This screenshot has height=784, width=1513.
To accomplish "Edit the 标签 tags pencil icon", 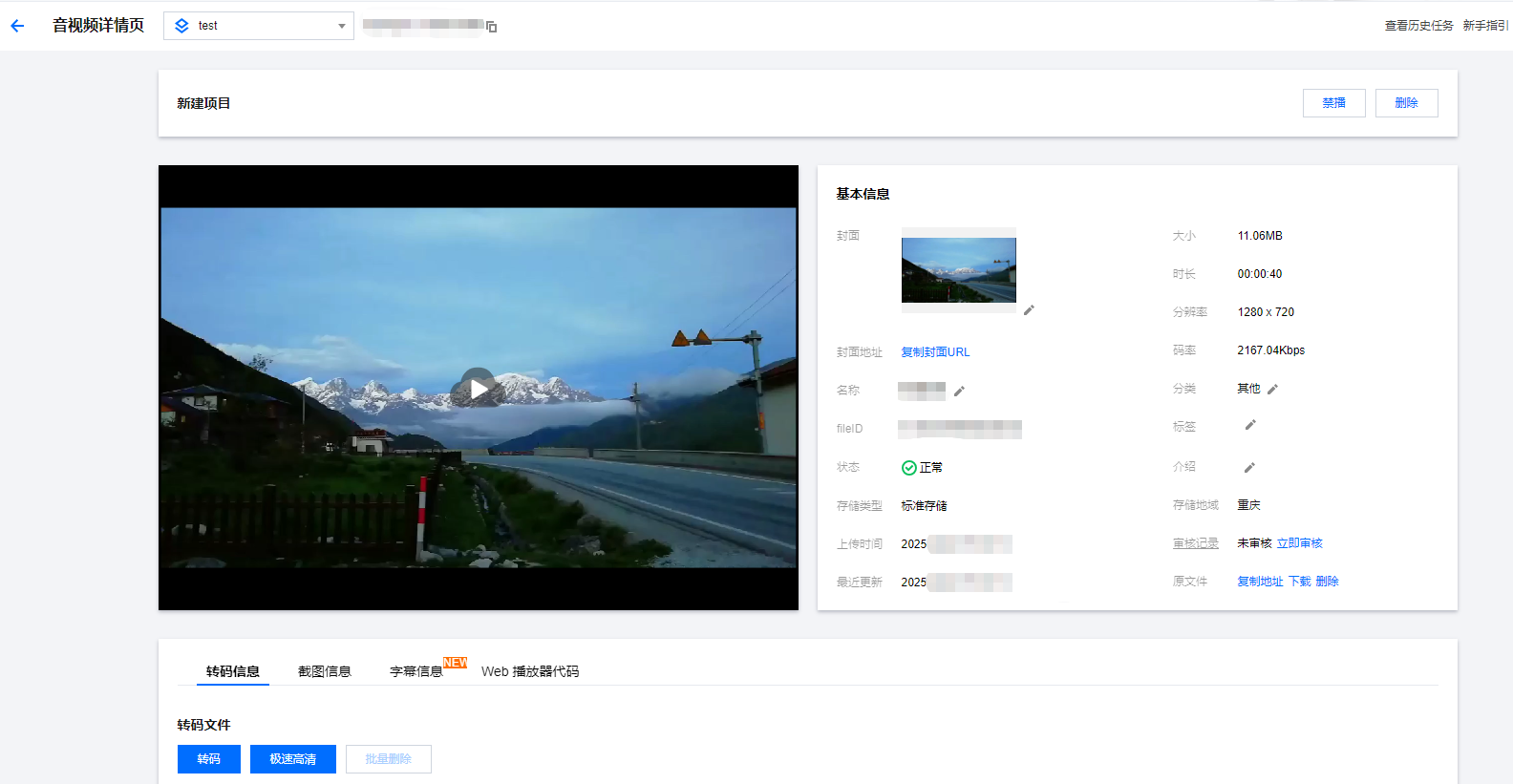I will 1250,425.
